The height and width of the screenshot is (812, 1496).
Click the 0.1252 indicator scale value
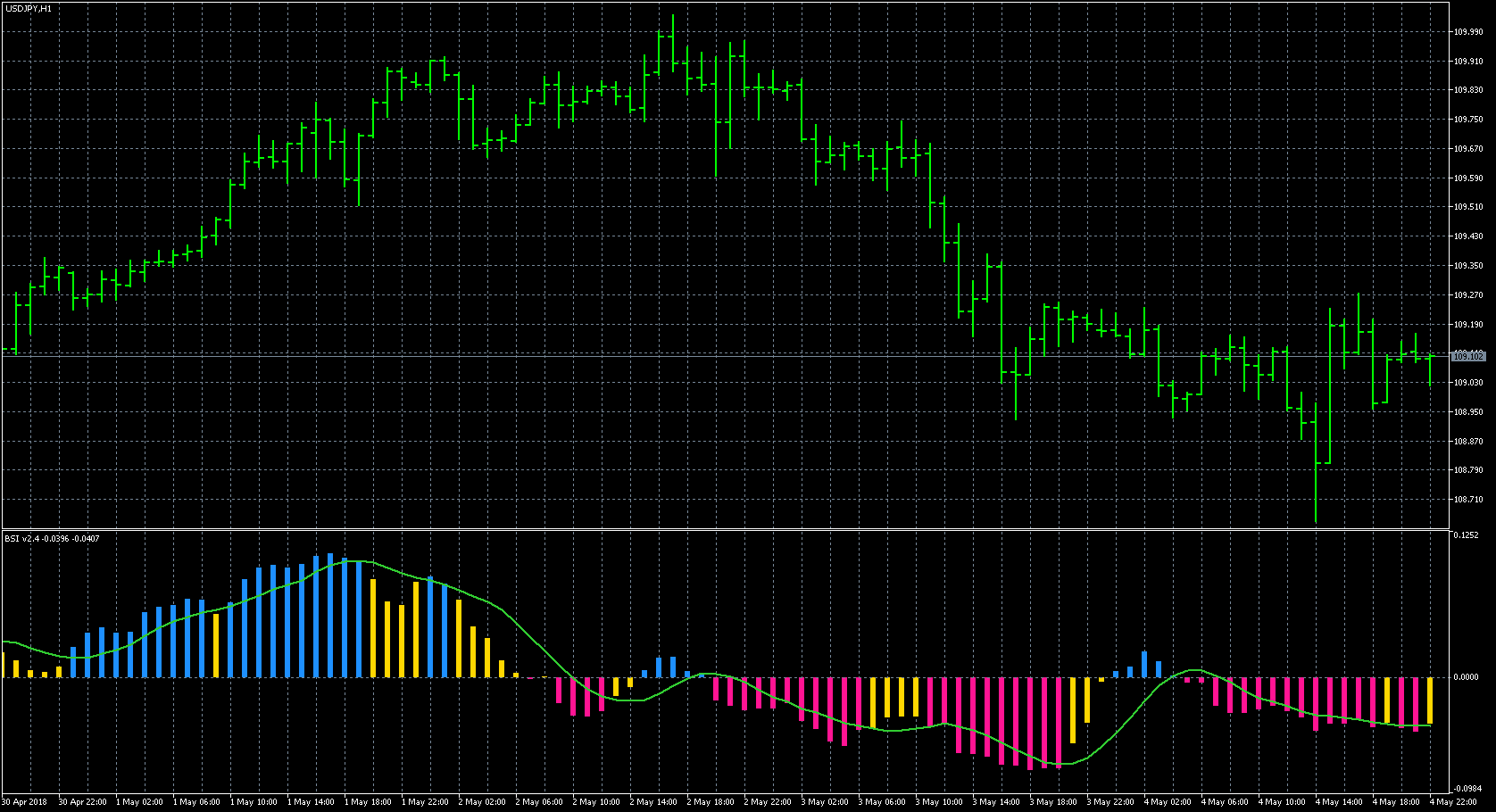tap(1466, 535)
